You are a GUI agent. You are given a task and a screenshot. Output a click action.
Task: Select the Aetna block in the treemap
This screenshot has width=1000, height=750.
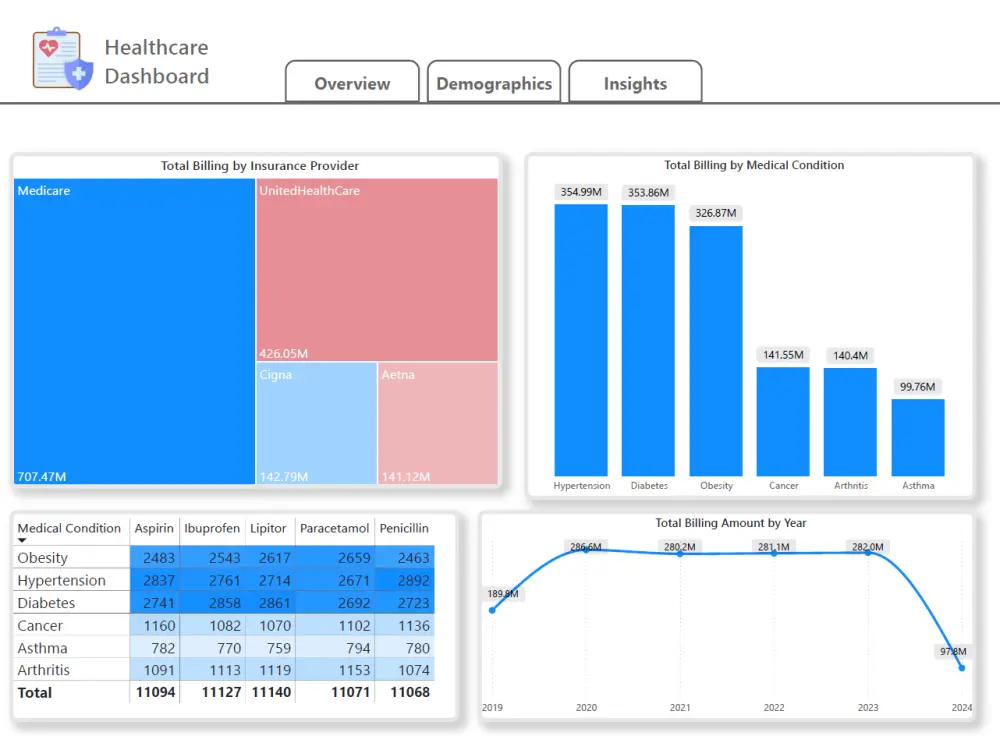click(x=435, y=420)
